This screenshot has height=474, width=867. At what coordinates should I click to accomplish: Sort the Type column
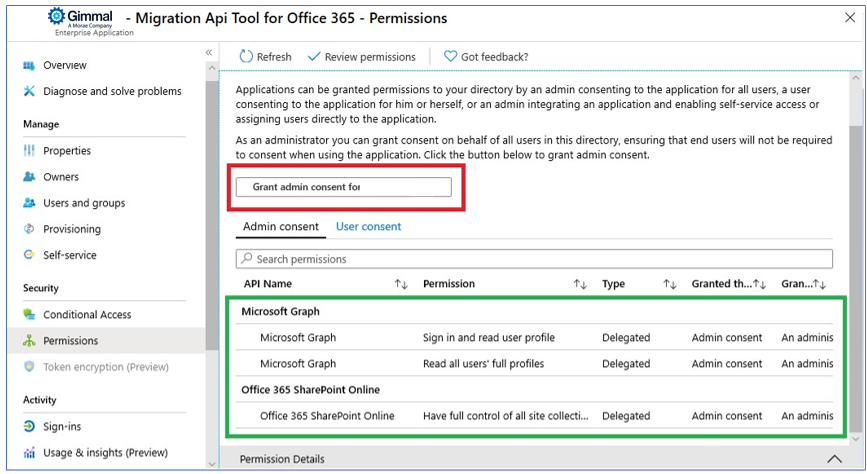pos(670,284)
